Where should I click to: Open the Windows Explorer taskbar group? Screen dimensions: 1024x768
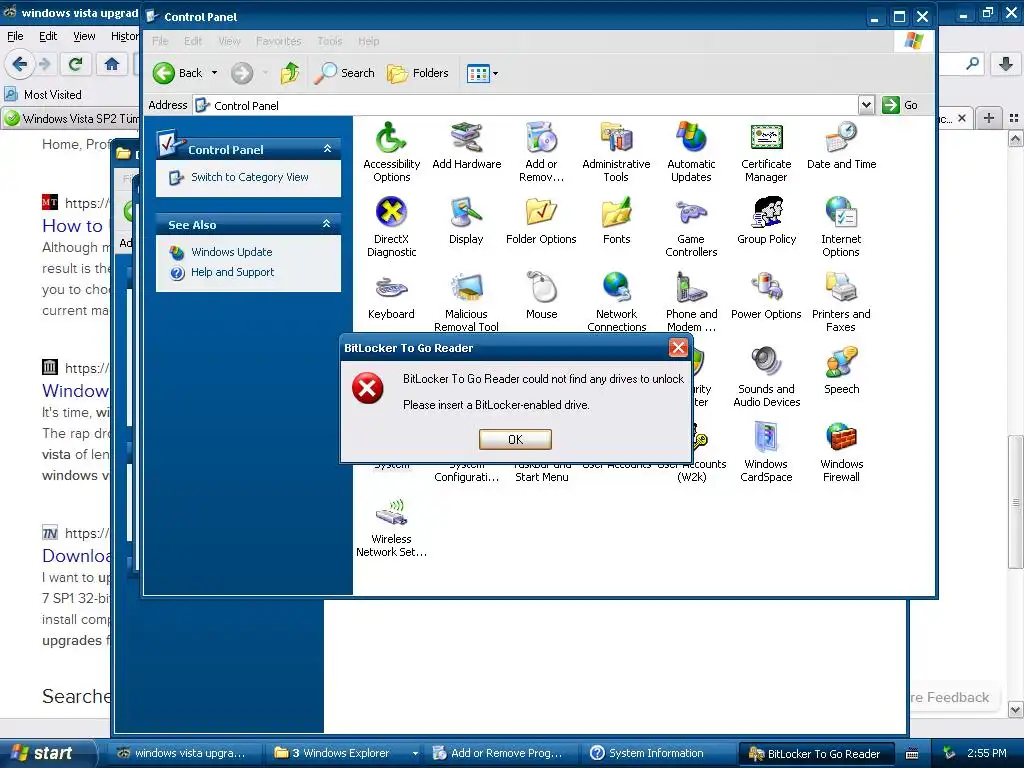[347, 753]
